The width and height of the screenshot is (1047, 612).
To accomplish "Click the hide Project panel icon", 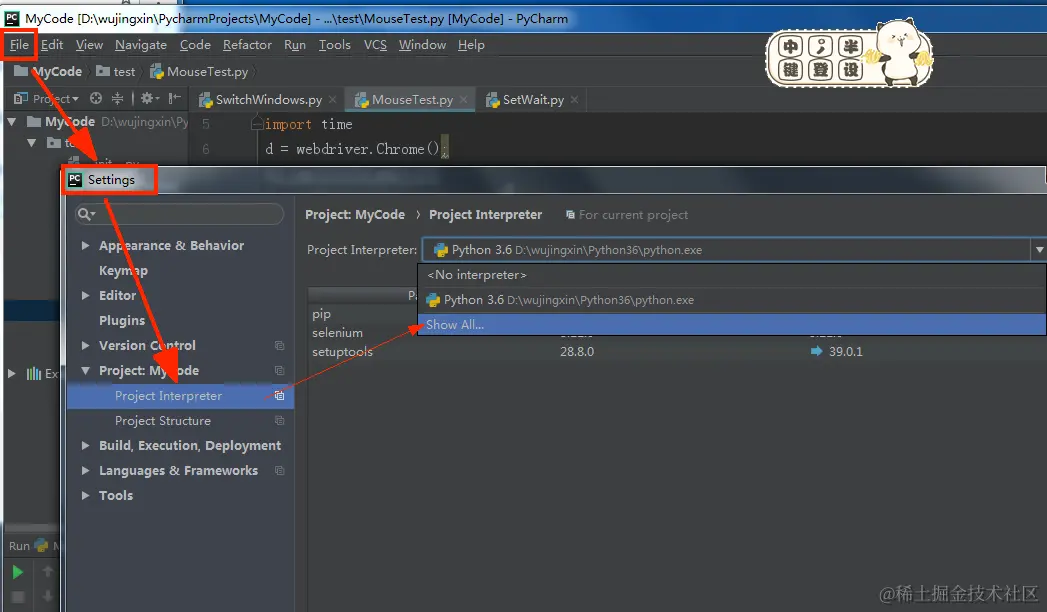I will point(174,99).
